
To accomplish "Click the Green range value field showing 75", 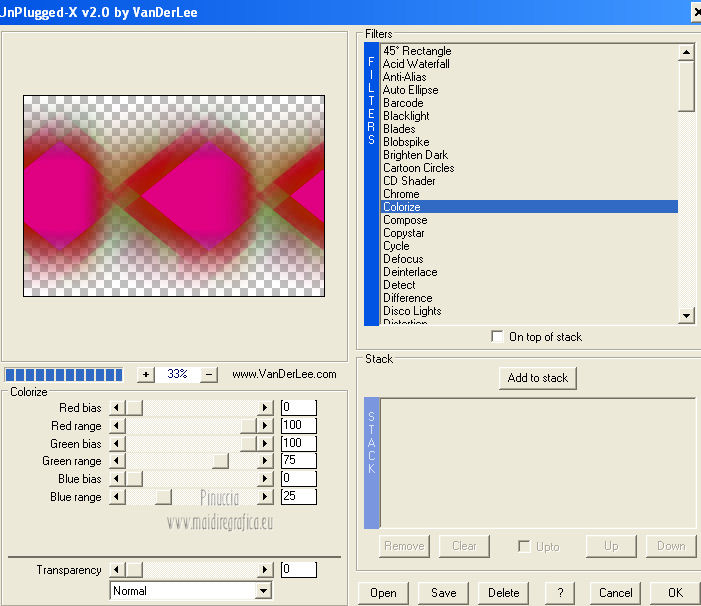I will tap(299, 461).
